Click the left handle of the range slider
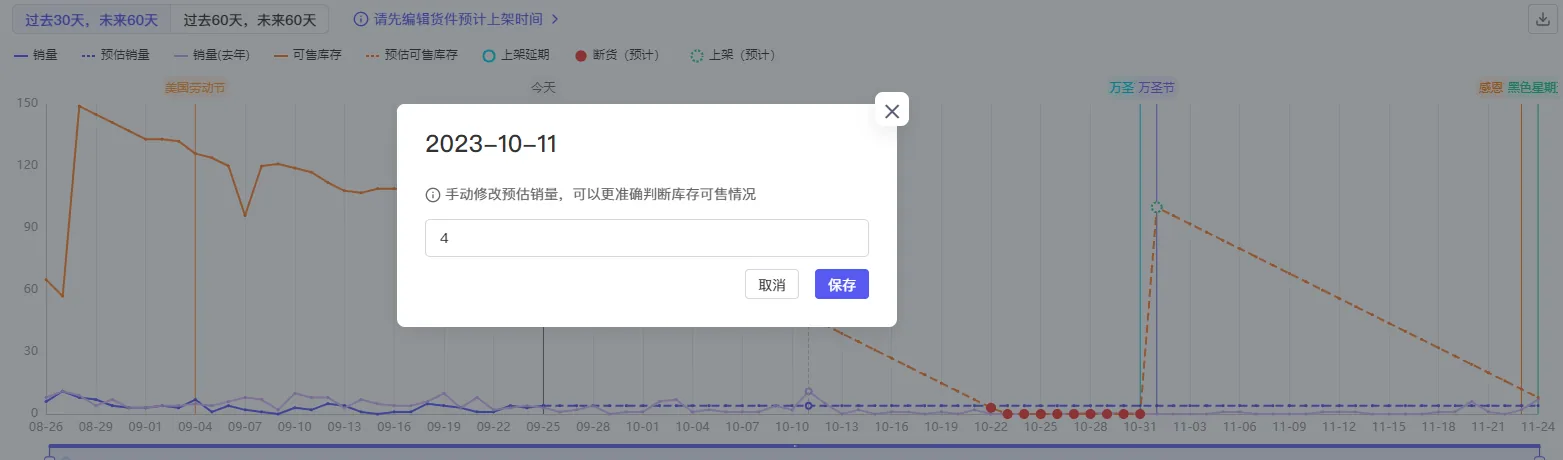Viewport: 1563px width, 460px height. tap(49, 456)
